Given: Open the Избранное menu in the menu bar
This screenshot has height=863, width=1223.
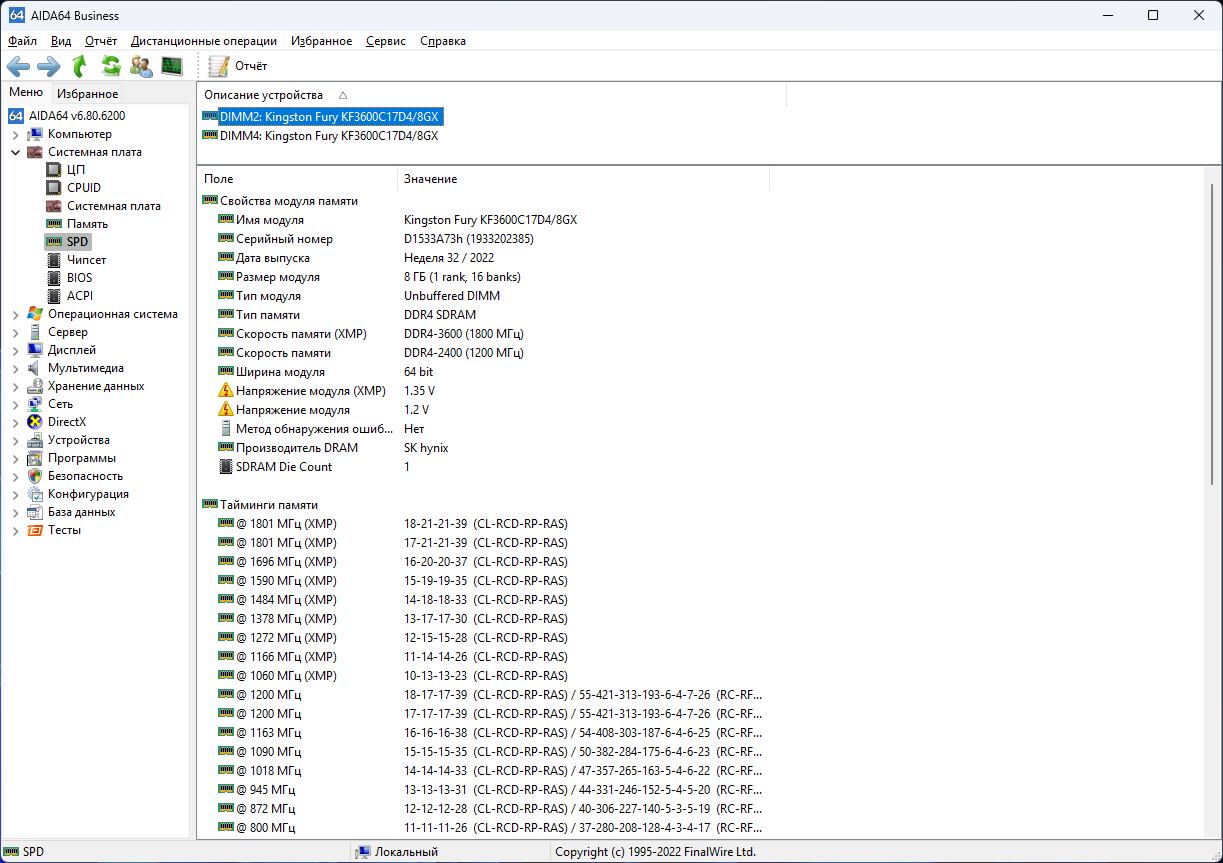Looking at the screenshot, I should tap(322, 41).
